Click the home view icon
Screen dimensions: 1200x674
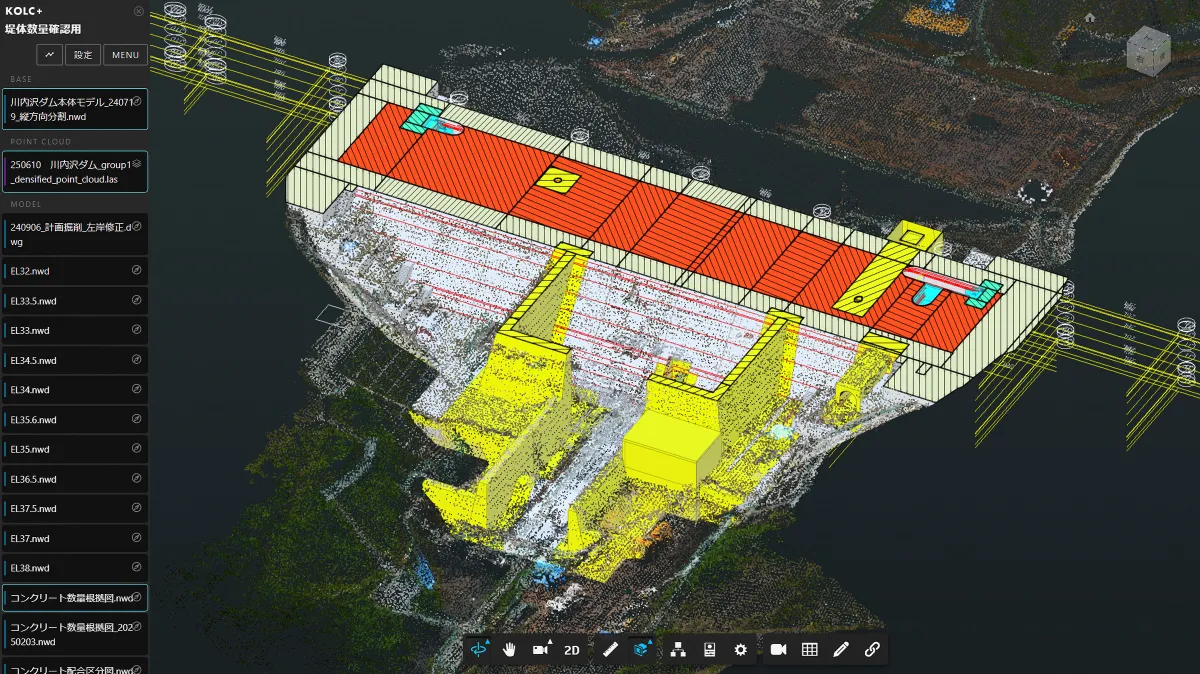coord(1090,16)
